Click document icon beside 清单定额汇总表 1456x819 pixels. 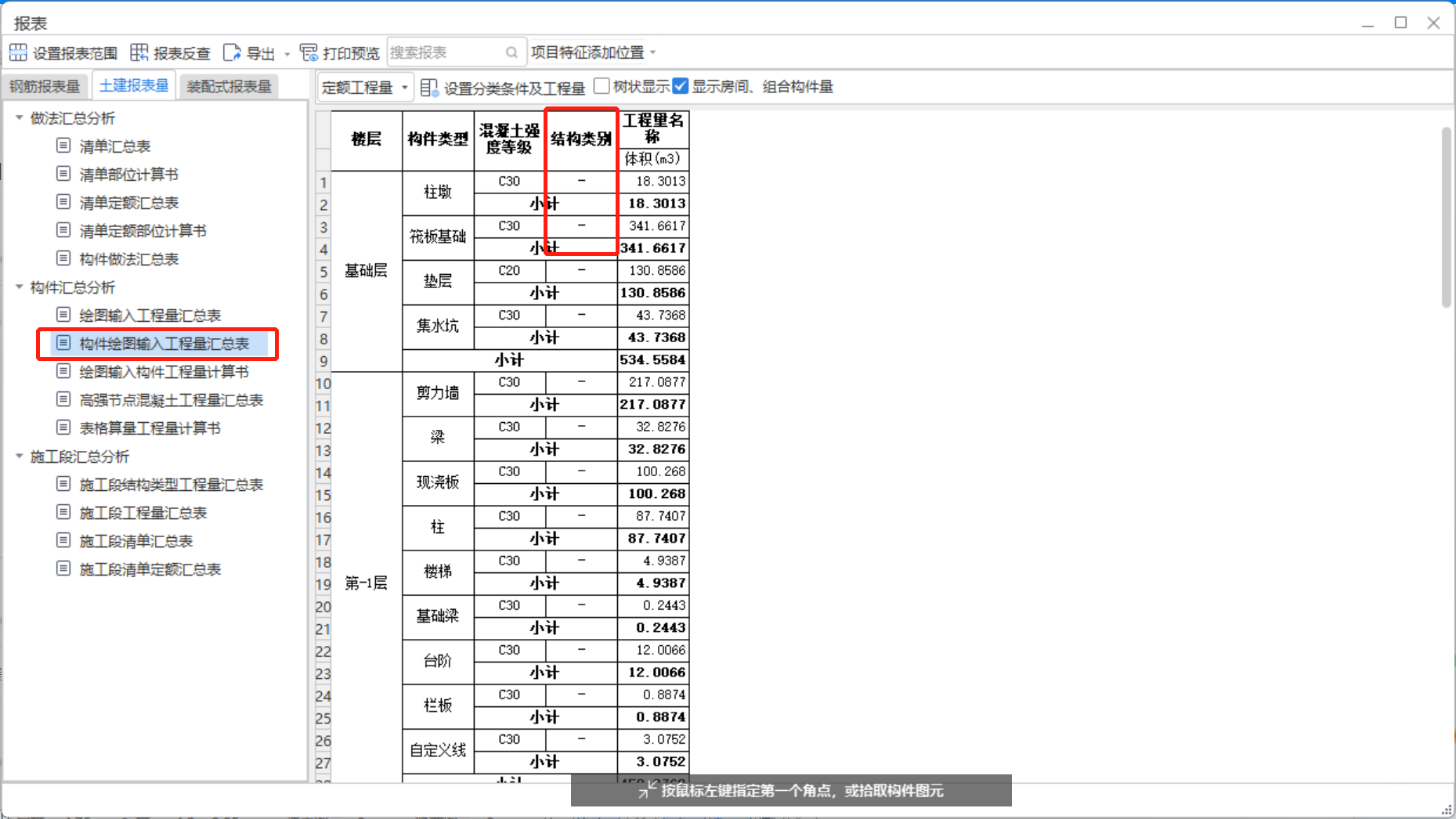pyautogui.click(x=63, y=202)
